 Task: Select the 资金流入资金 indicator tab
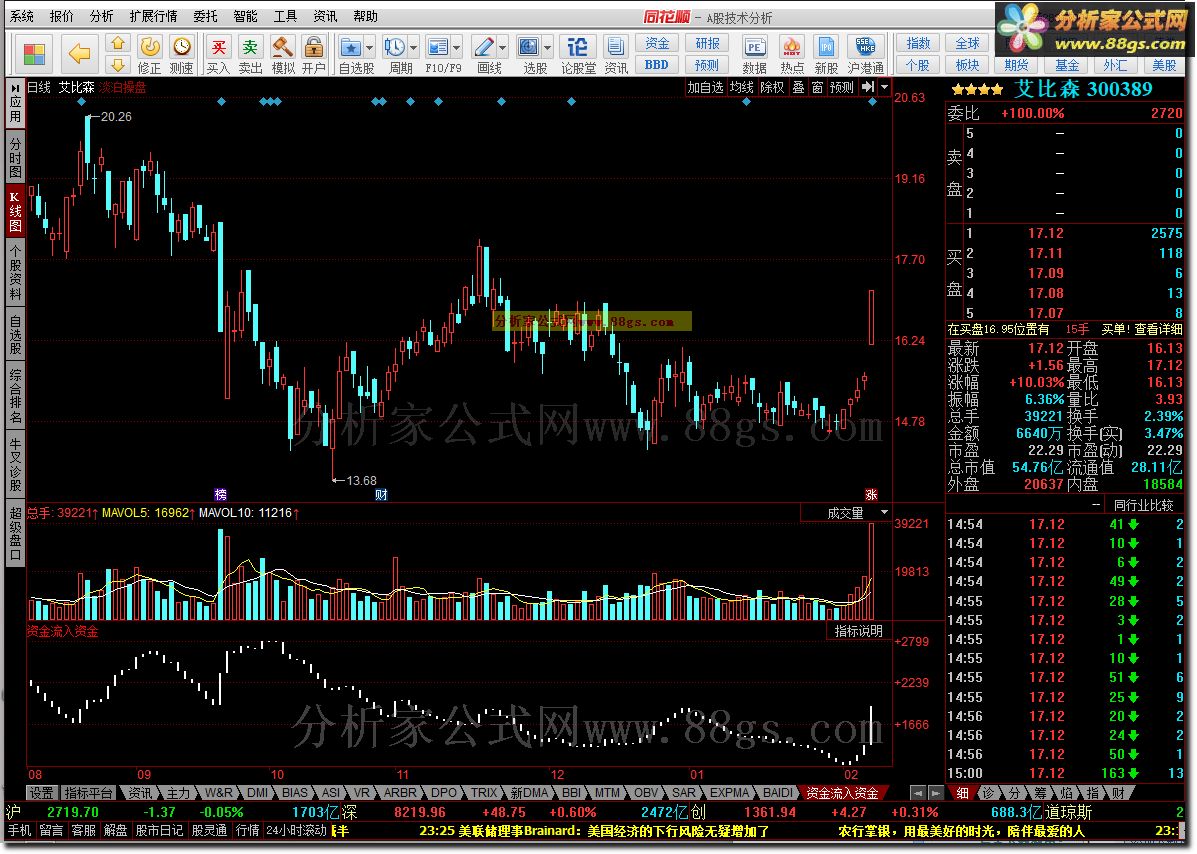click(842, 793)
